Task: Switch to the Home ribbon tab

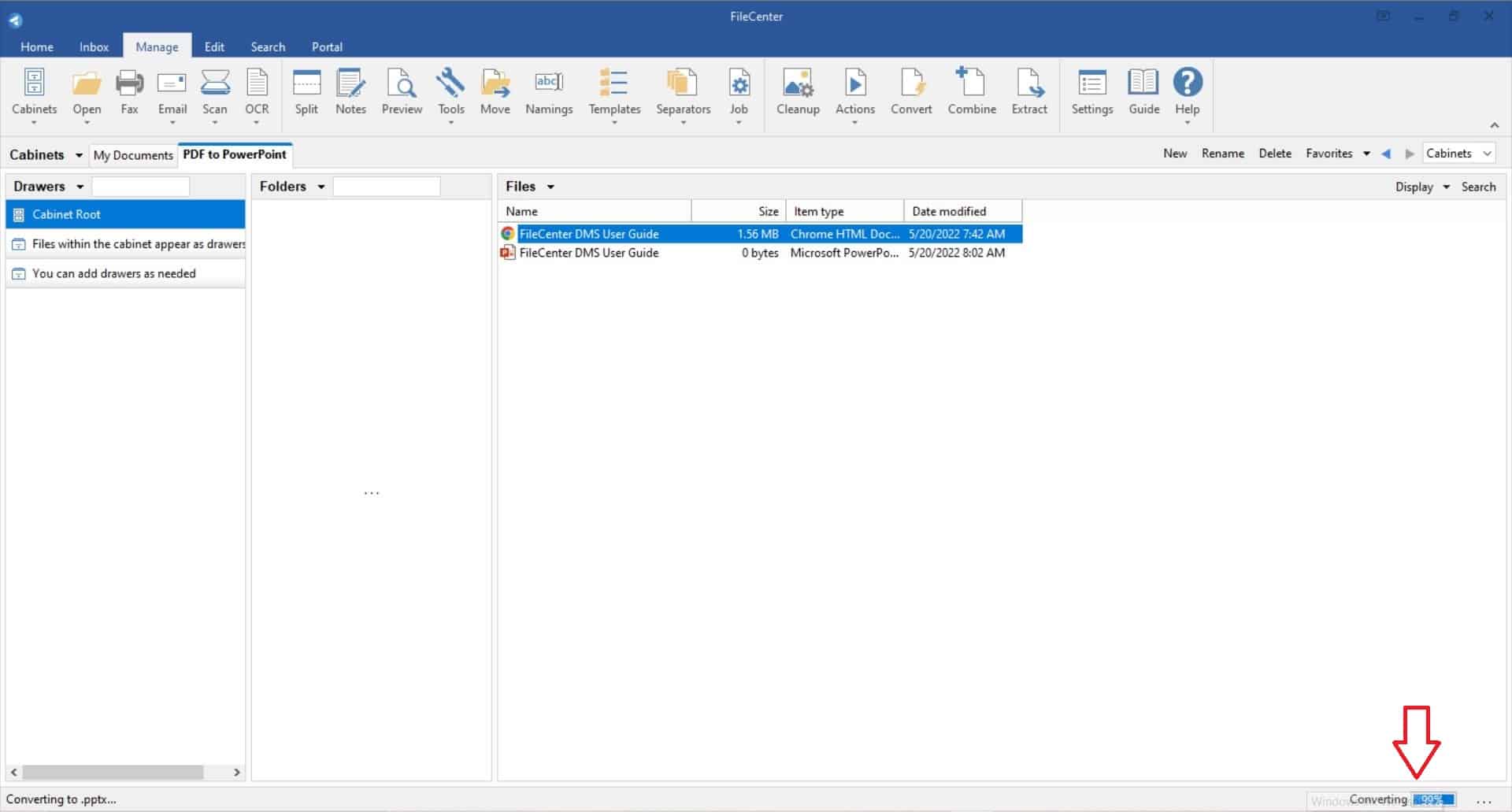Action: pos(37,46)
